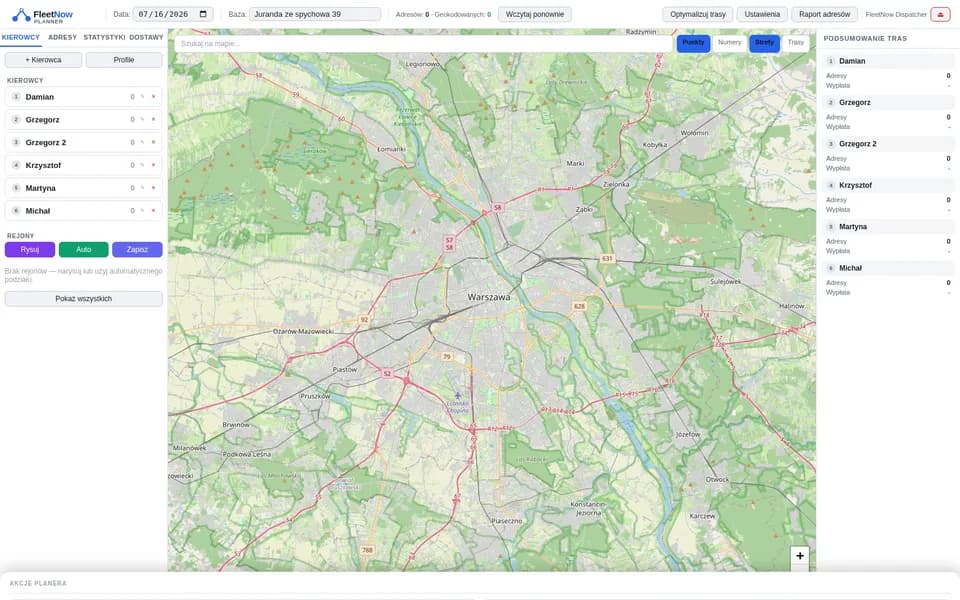The height and width of the screenshot is (600, 960).
Task: Click the Pokaż wszystkich button
Action: [83, 299]
